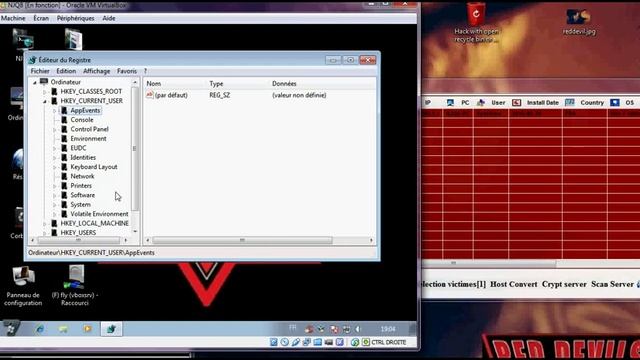Image resolution: width=640 pixels, height=360 pixels.
Task: Click the Crypt server link
Action: click(564, 284)
